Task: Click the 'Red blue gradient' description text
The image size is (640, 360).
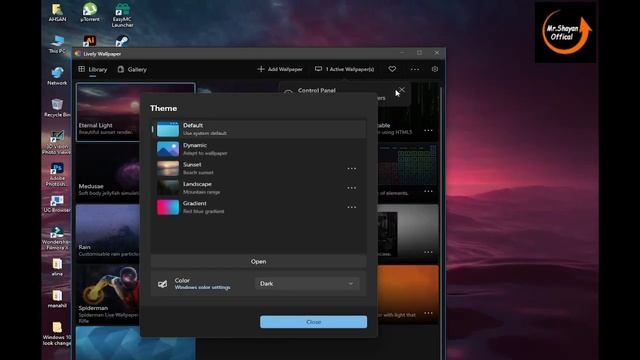Action: pyautogui.click(x=203, y=211)
